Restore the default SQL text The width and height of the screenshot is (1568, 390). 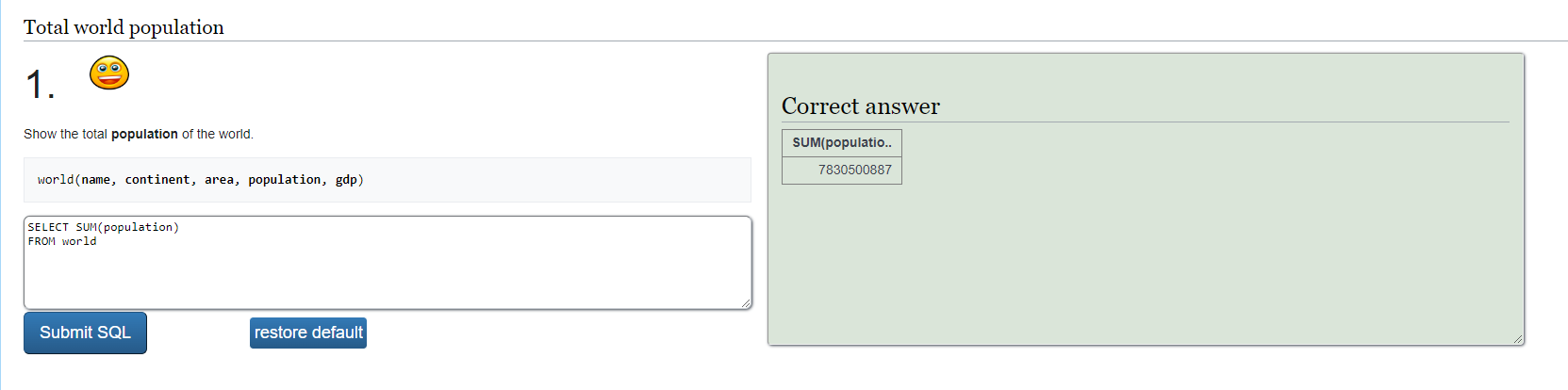coord(308,333)
